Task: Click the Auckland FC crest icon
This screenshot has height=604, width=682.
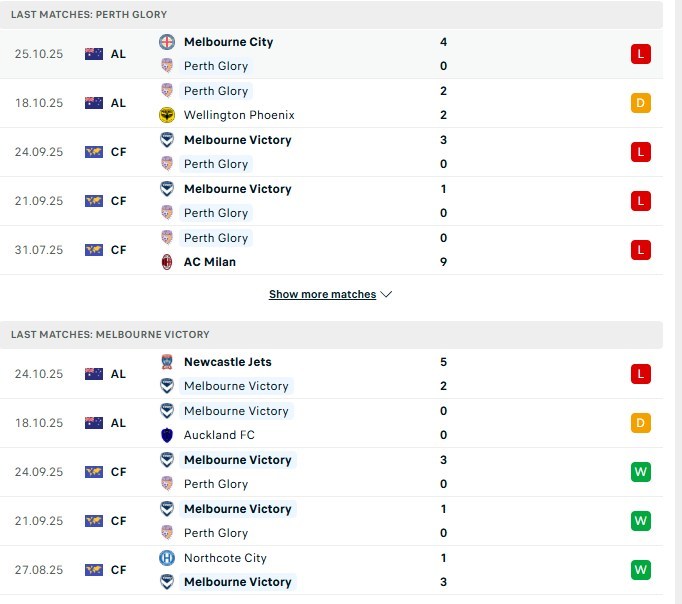Action: [167, 435]
